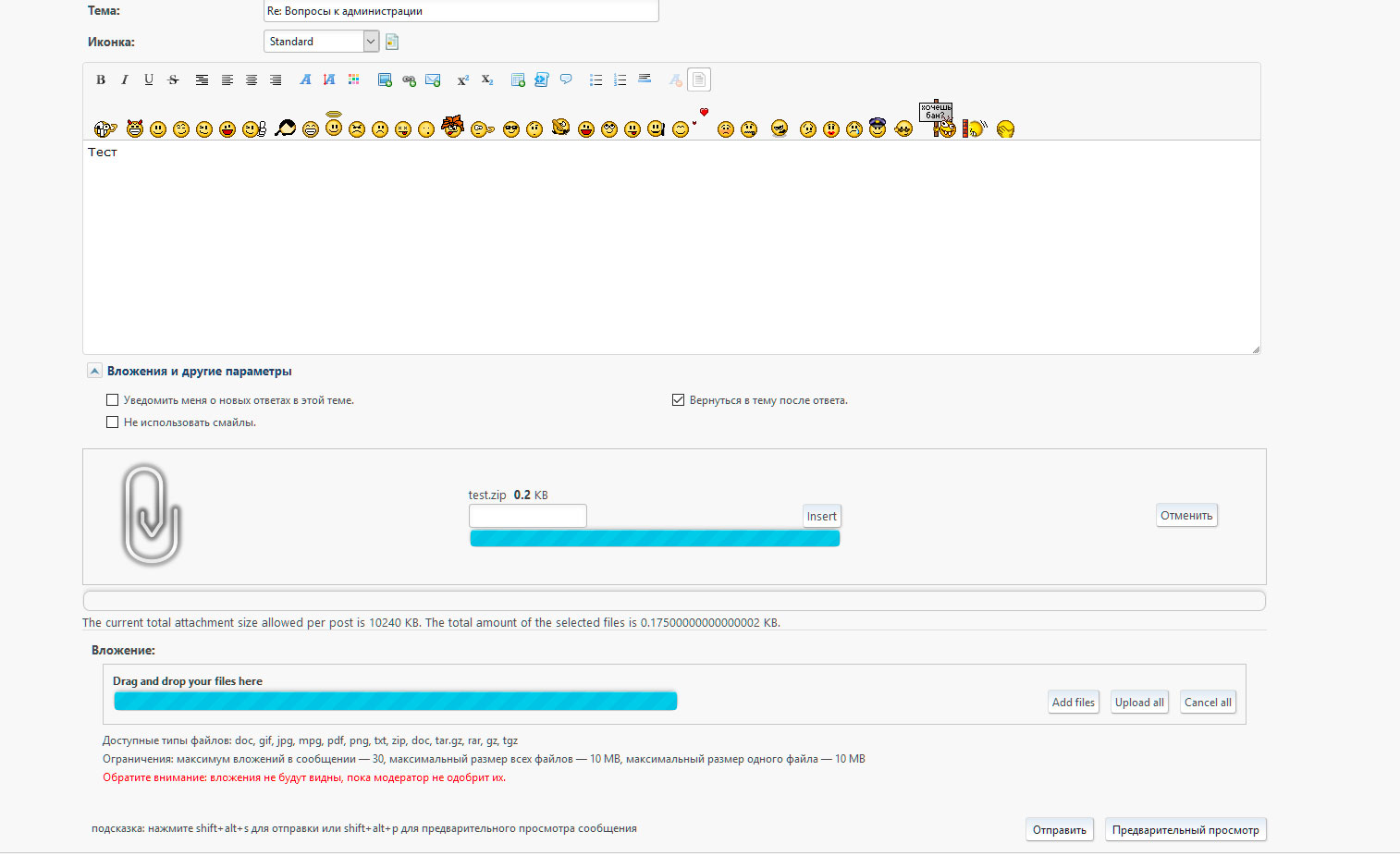Viewport: 1400px width, 856px height.
Task: Click inside the message text area
Action: point(671,248)
